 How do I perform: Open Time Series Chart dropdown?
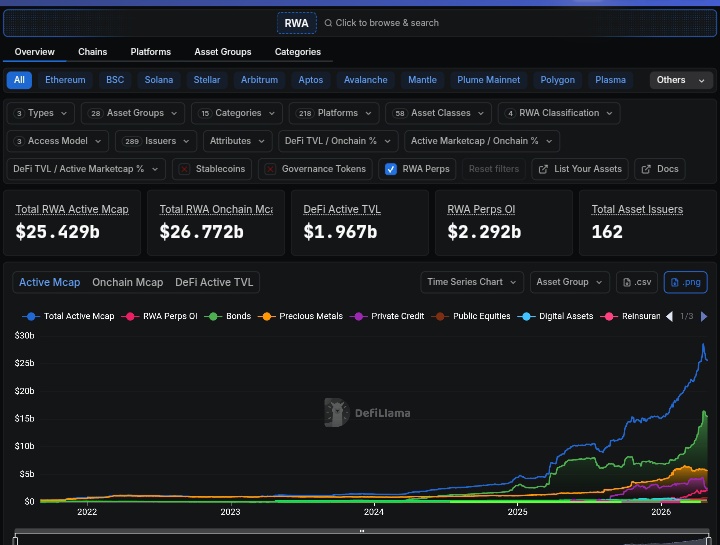(472, 282)
